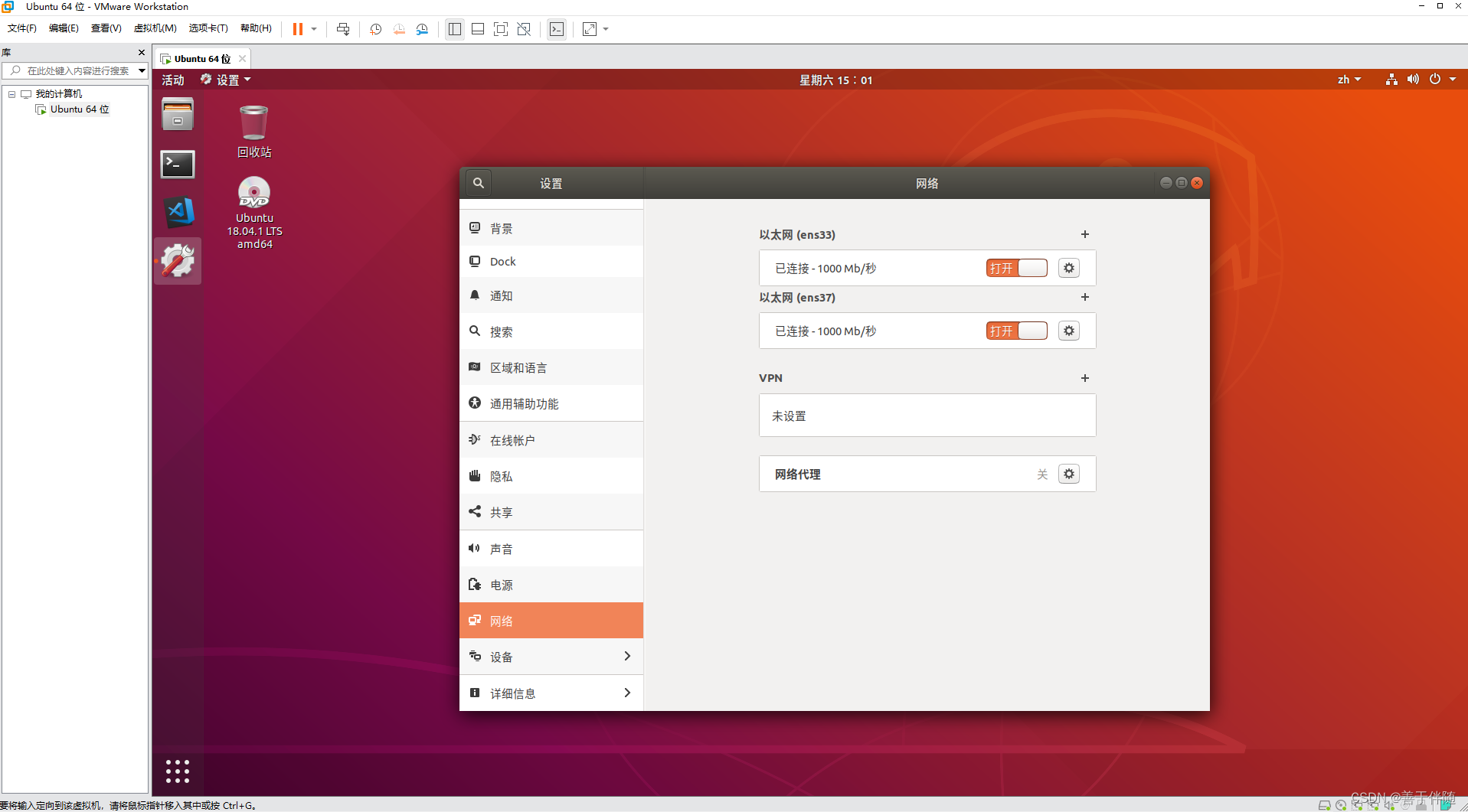
Task: Expand the 设备 submenu chevron
Action: 627,657
